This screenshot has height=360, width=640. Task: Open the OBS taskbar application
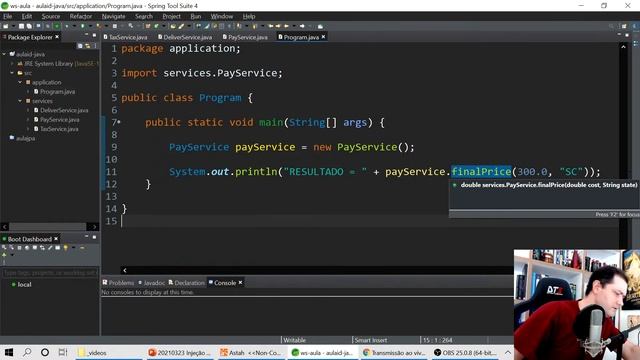(x=465, y=353)
